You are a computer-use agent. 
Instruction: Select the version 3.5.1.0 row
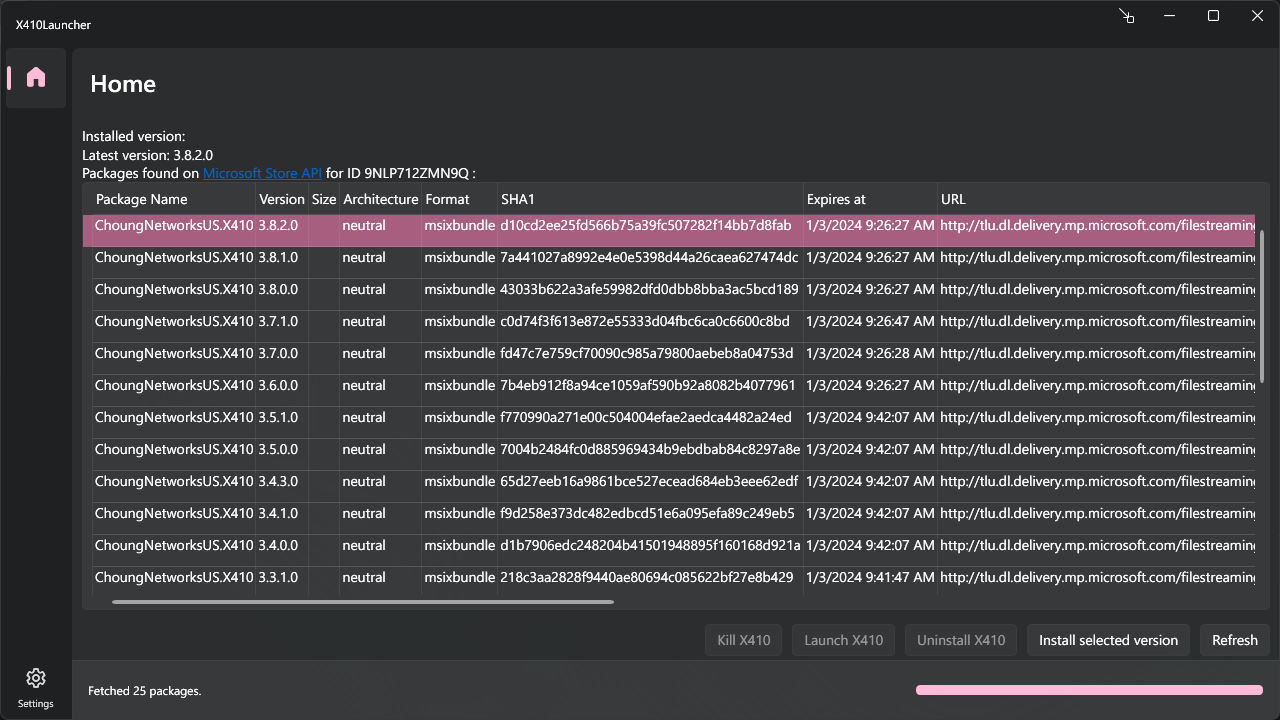[x=669, y=422]
